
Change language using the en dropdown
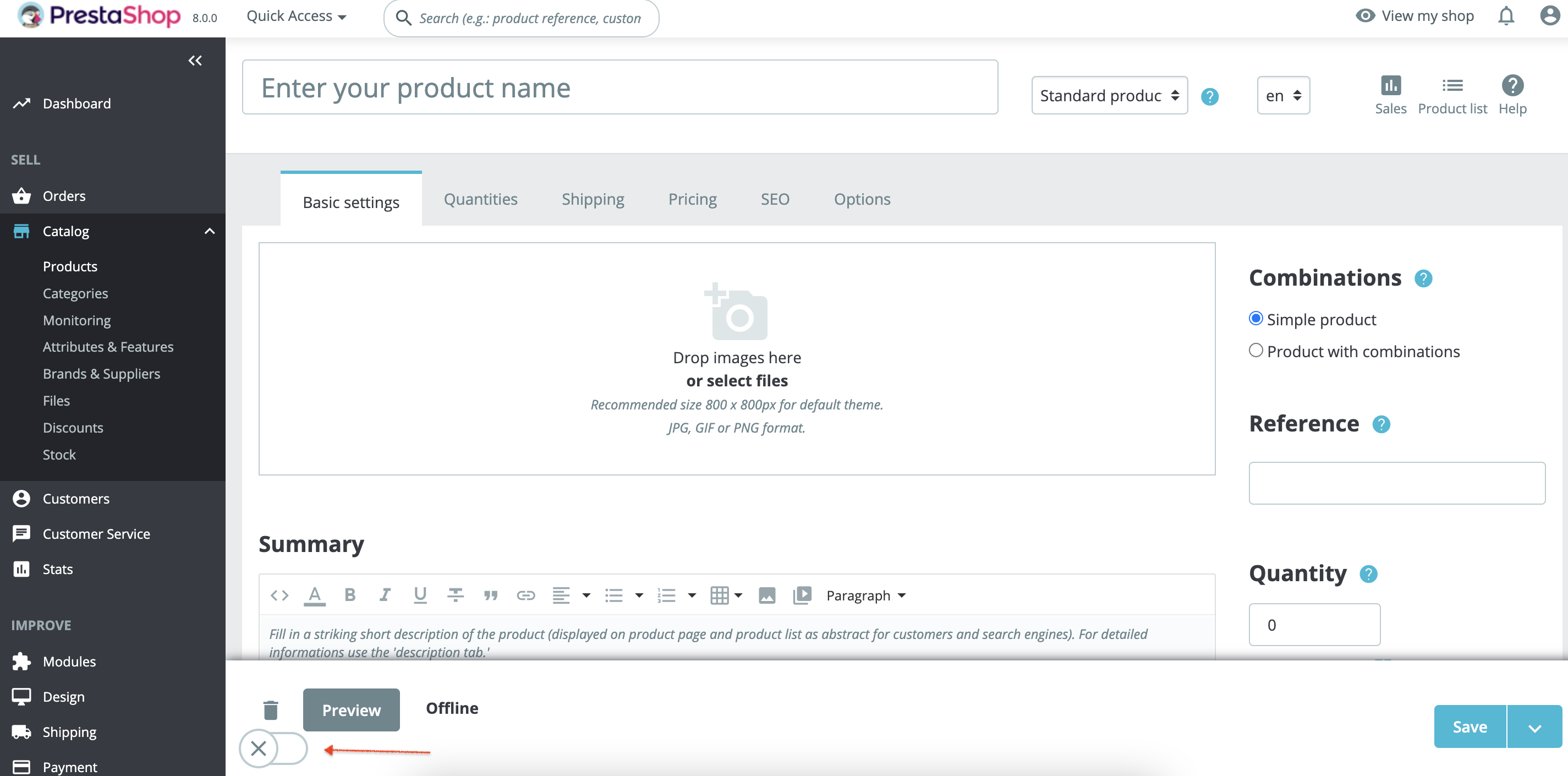(1282, 95)
